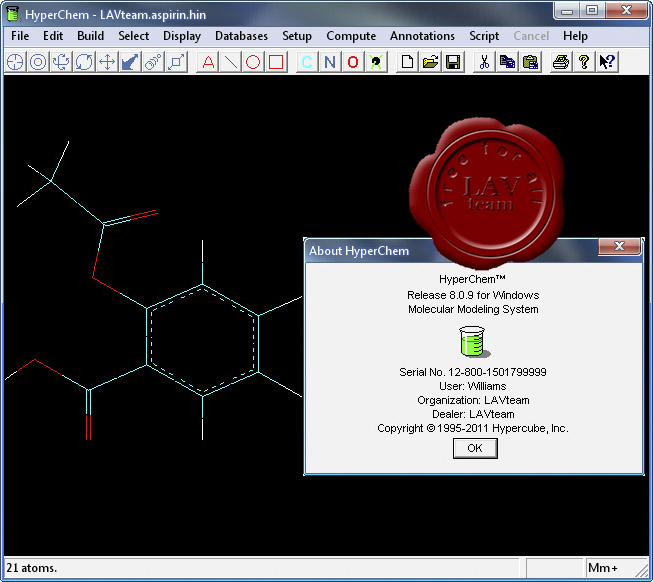Open the Databases menu
This screenshot has height=582, width=653.
point(241,36)
